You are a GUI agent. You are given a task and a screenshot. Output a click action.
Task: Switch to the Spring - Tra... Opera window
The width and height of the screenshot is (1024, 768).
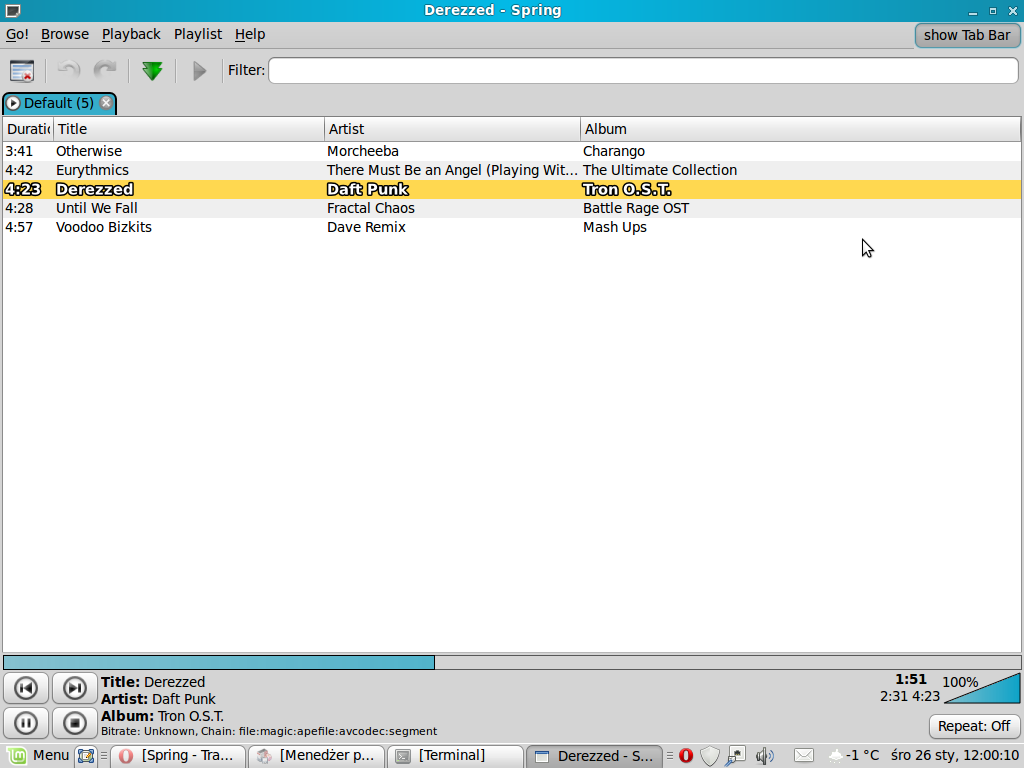click(x=178, y=756)
